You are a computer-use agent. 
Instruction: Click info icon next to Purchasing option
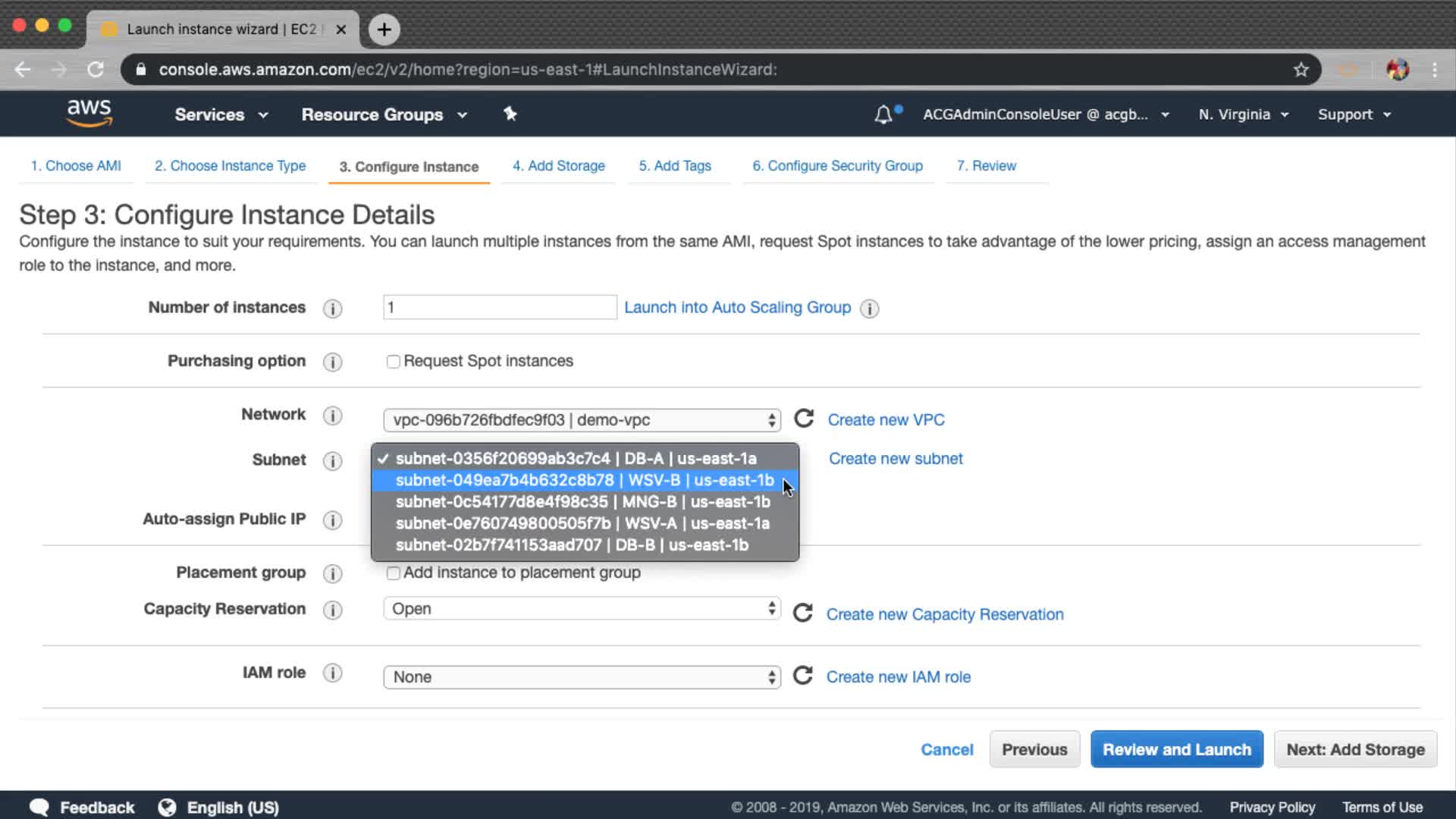332,362
